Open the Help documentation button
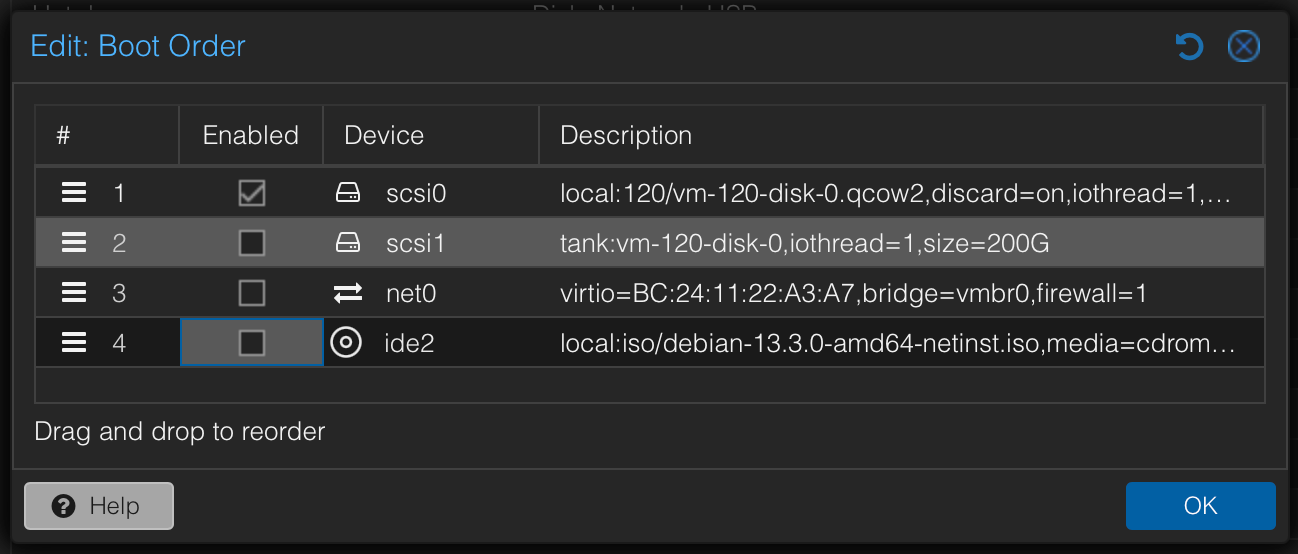Image resolution: width=1298 pixels, height=554 pixels. tap(99, 506)
